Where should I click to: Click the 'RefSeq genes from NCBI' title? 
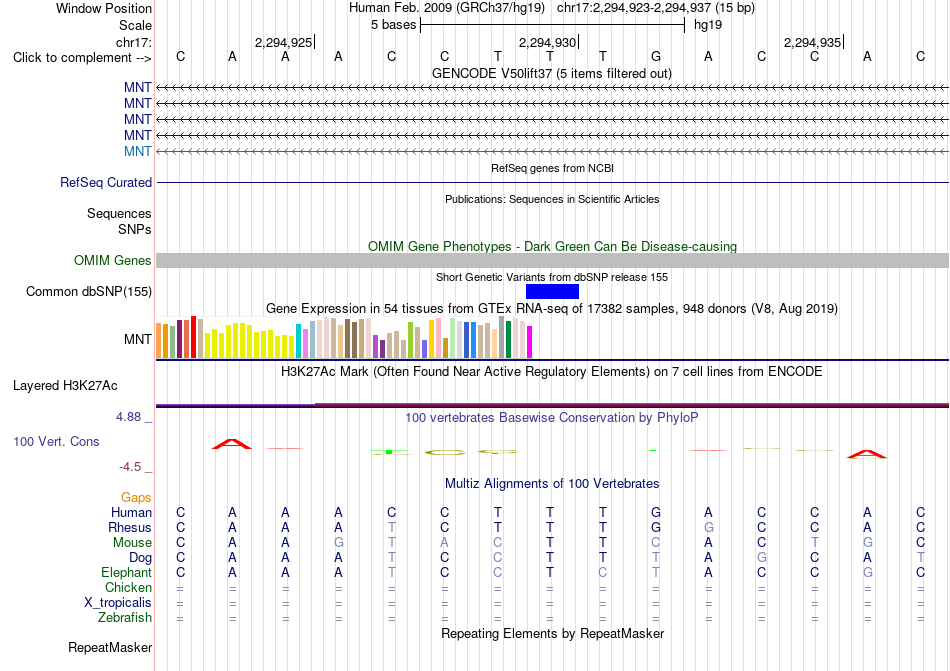point(552,168)
